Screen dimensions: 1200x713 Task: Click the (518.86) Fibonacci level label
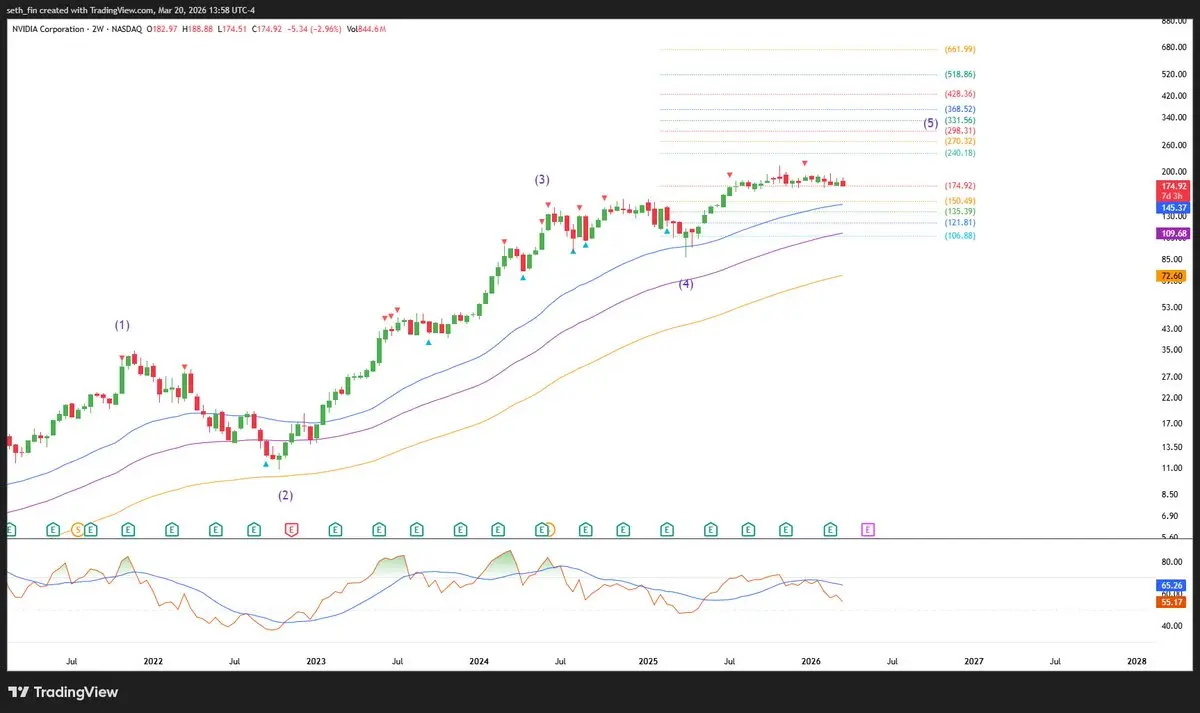pyautogui.click(x=961, y=74)
